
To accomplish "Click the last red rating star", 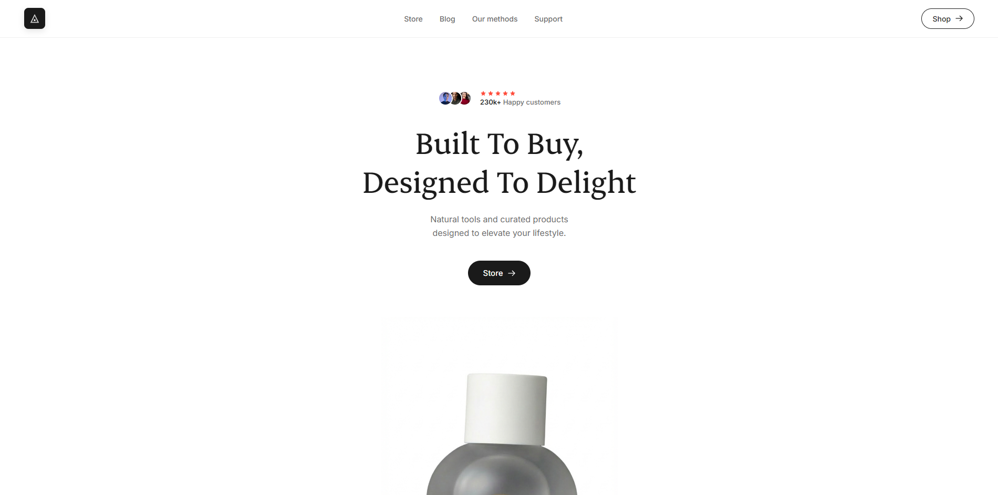I will coord(512,94).
